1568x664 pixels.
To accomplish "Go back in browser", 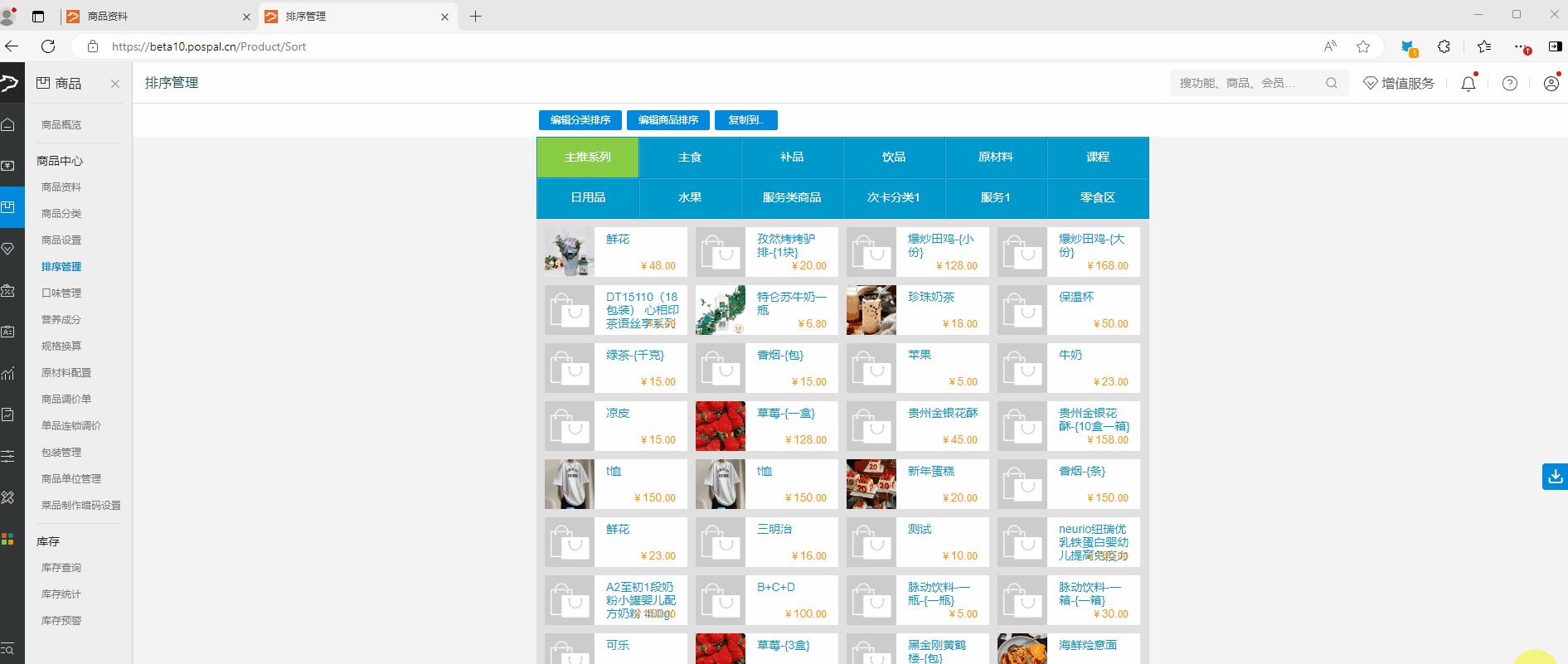I will point(12,46).
